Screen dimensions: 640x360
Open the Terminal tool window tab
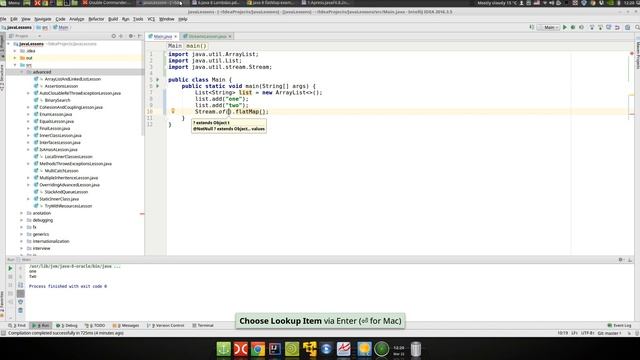(x=203, y=325)
